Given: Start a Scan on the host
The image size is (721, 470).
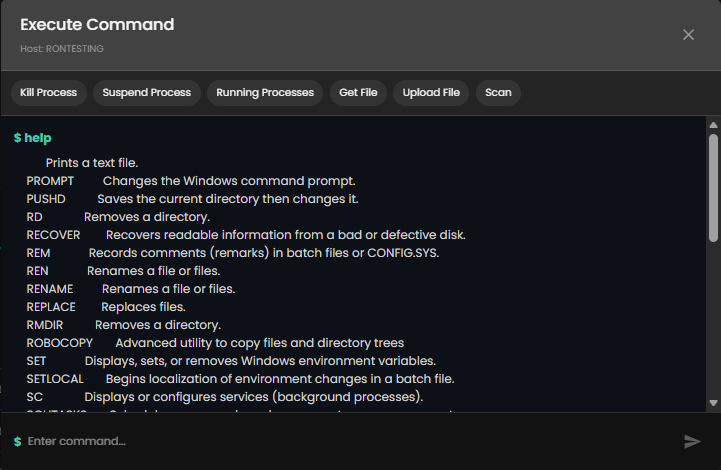Looking at the screenshot, I should click(x=498, y=93).
